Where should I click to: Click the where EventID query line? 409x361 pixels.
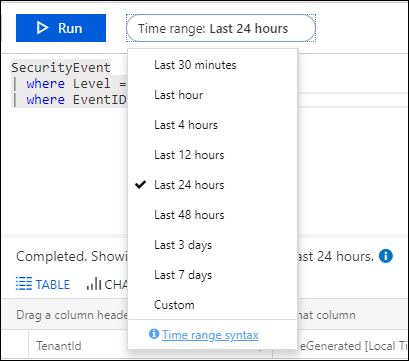coord(69,100)
